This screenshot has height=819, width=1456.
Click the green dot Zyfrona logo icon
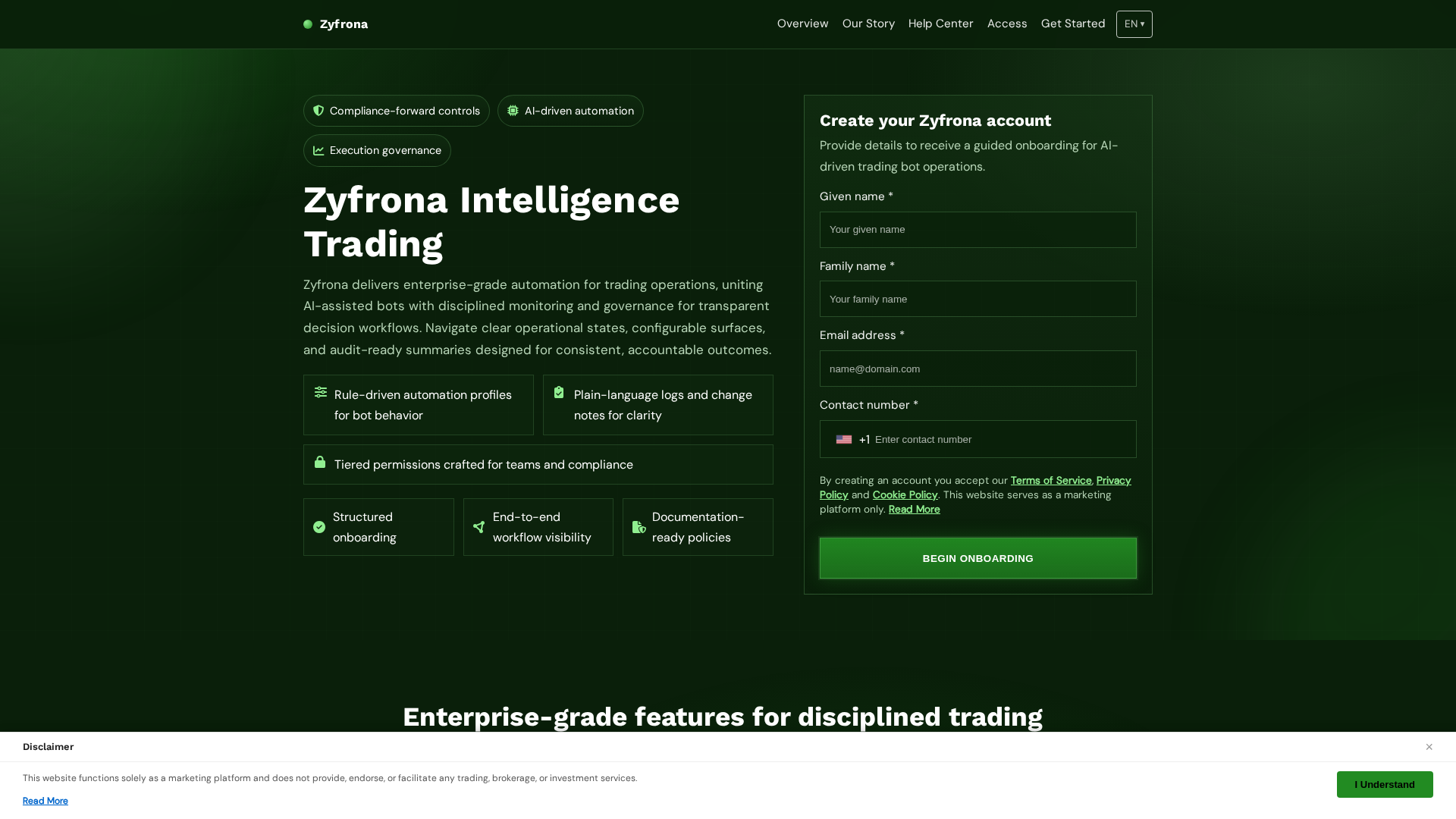coord(308,24)
